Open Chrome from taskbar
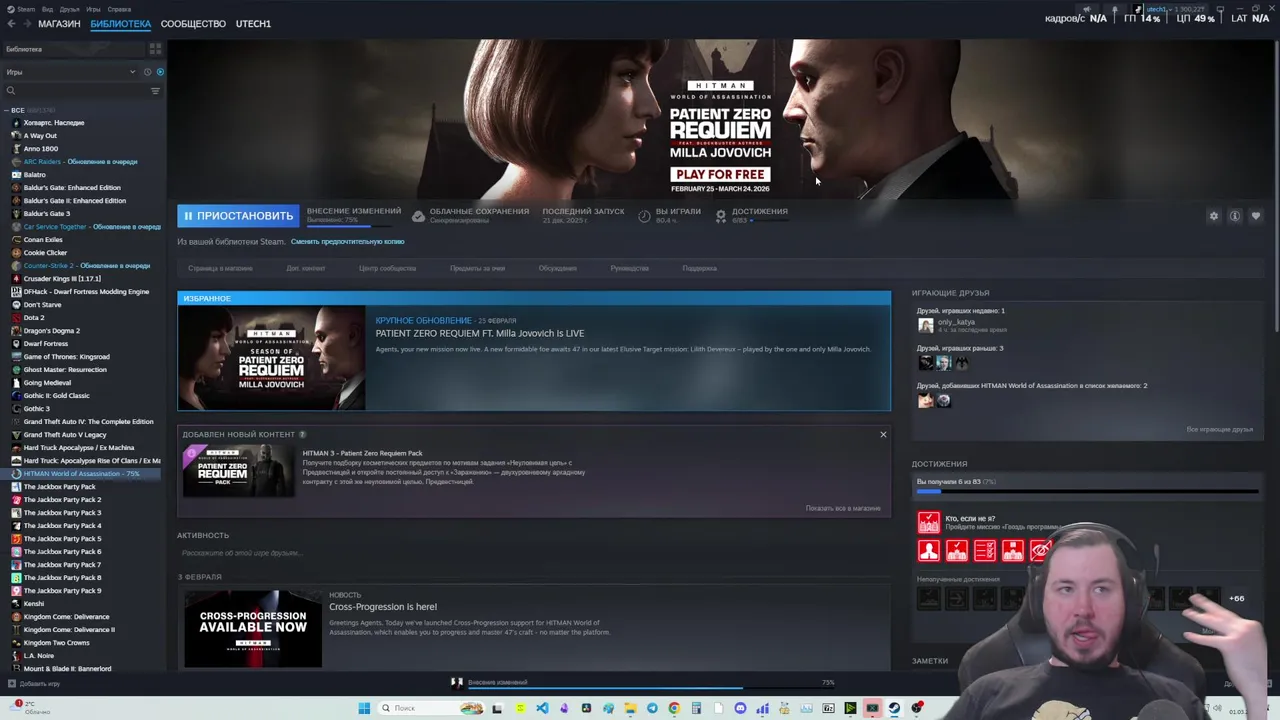 674,708
